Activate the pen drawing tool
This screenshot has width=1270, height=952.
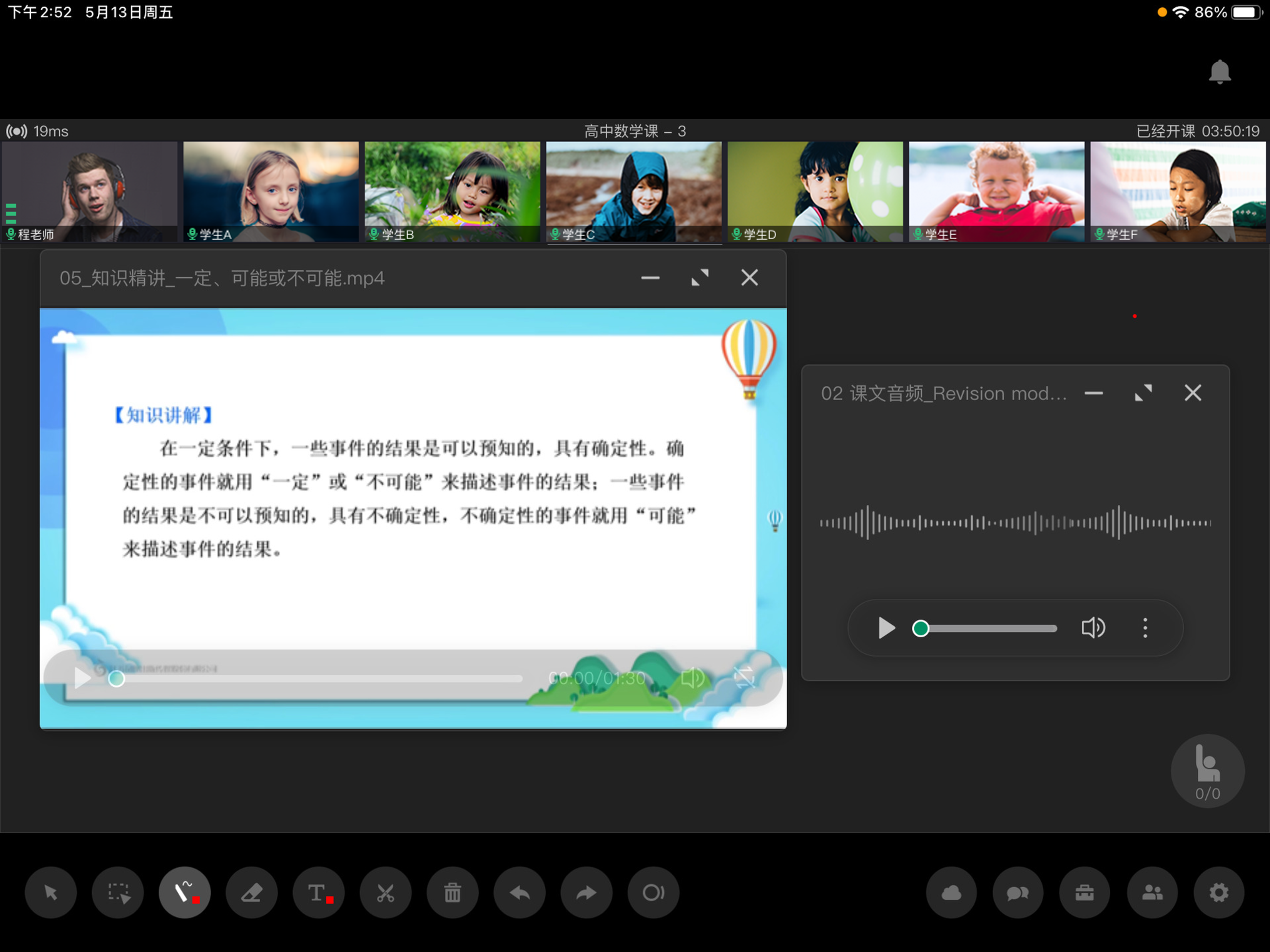[x=185, y=892]
